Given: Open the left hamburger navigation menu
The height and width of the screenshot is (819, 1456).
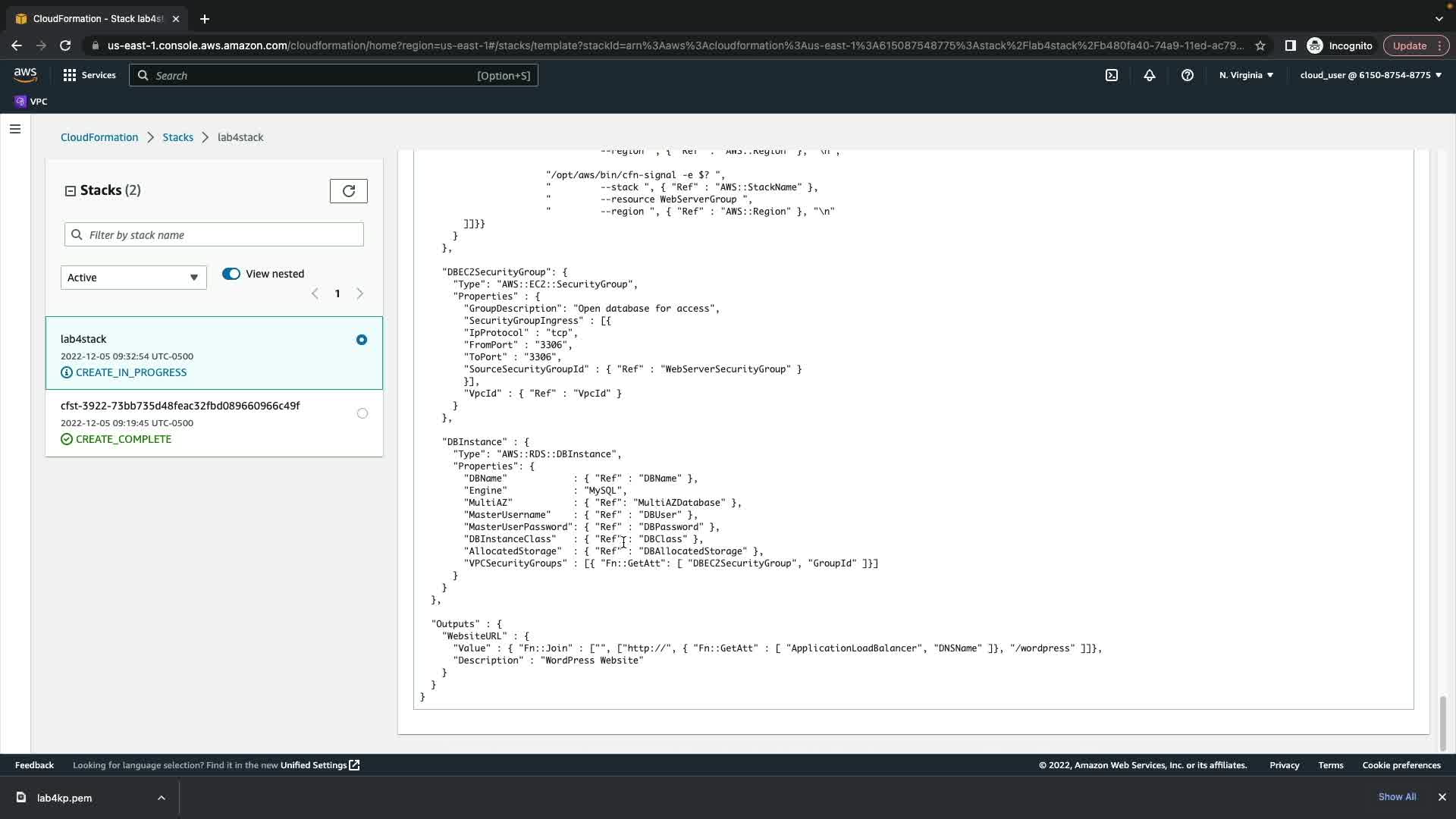Looking at the screenshot, I should 15,129.
